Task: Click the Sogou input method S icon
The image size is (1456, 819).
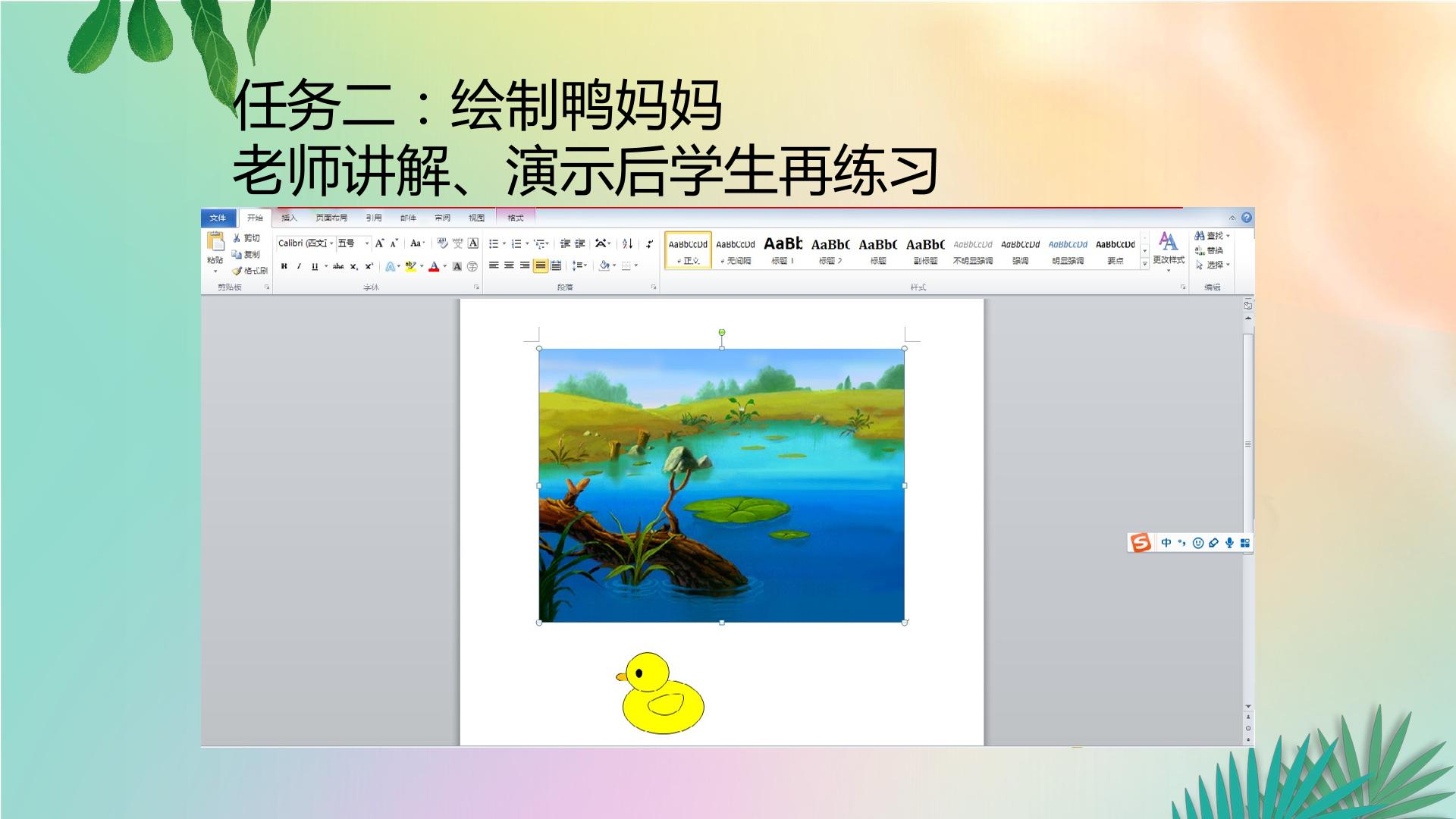Action: 1140,542
